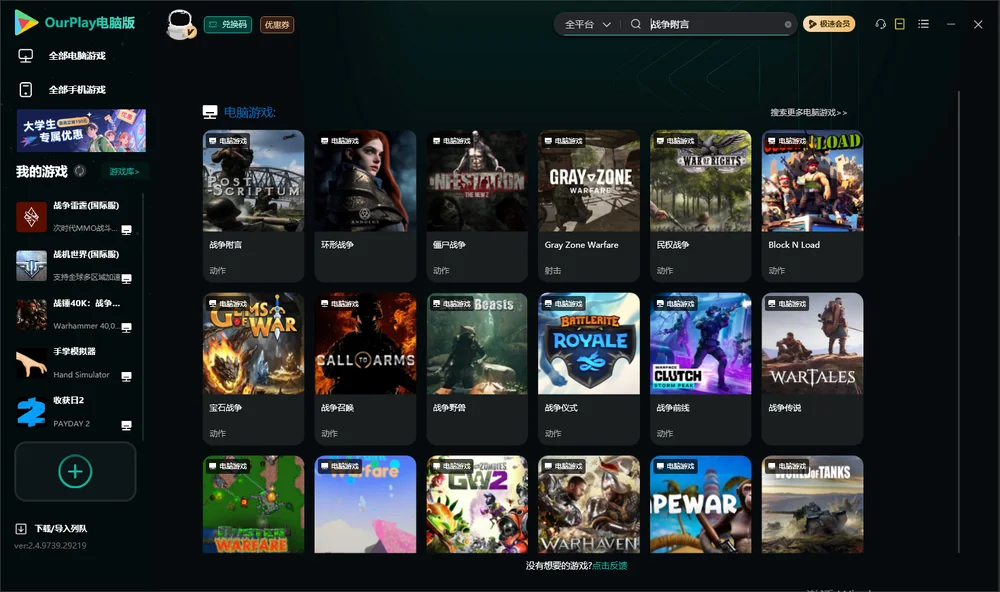
Task: Select 战争雷霆(国际服) in my games
Action: pos(77,218)
